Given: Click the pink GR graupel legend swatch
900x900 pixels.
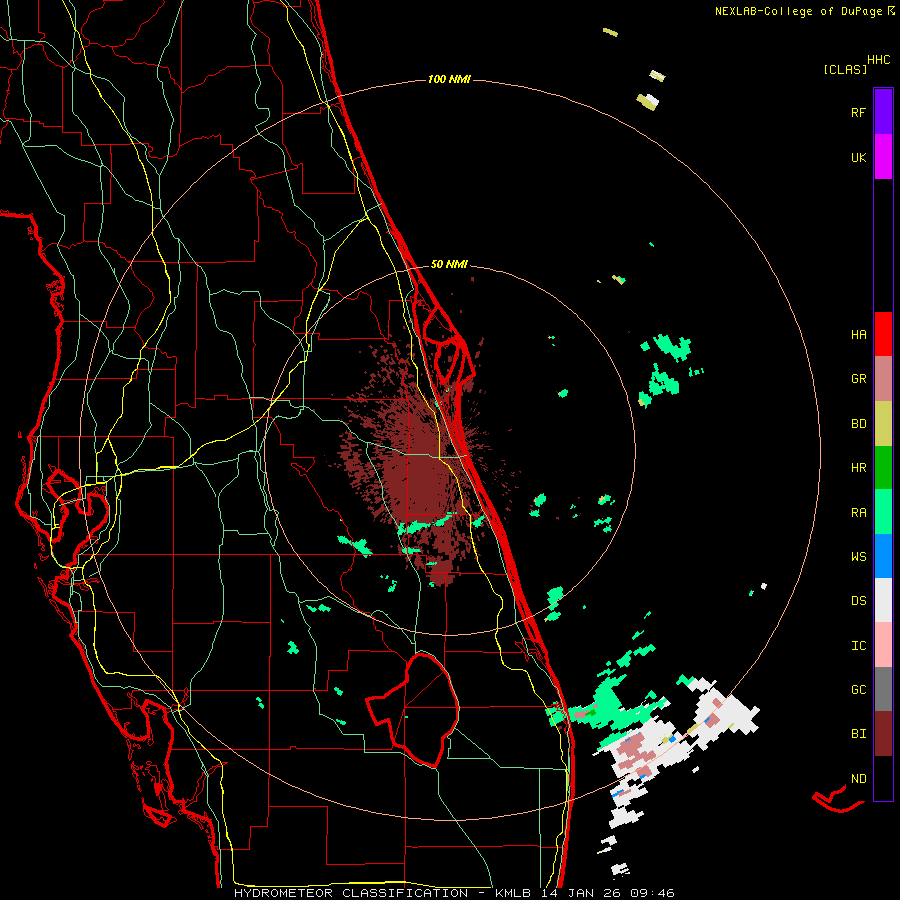Looking at the screenshot, I should (883, 379).
